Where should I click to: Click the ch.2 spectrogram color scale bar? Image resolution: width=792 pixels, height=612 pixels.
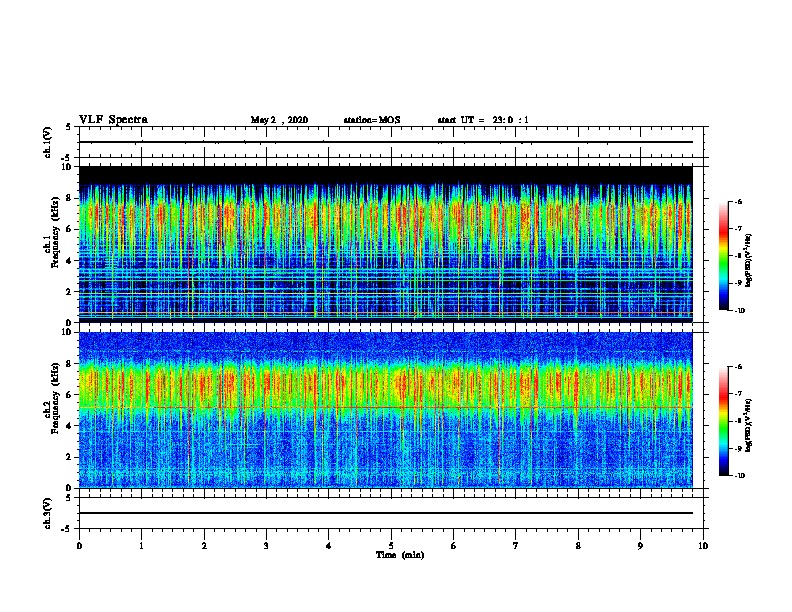tap(723, 421)
